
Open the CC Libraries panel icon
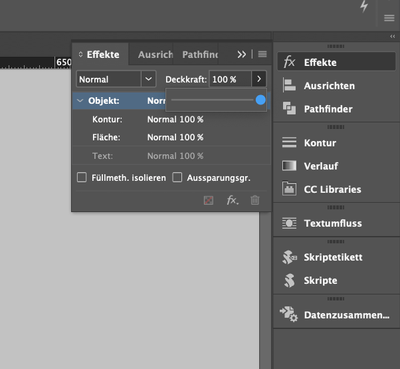point(289,189)
